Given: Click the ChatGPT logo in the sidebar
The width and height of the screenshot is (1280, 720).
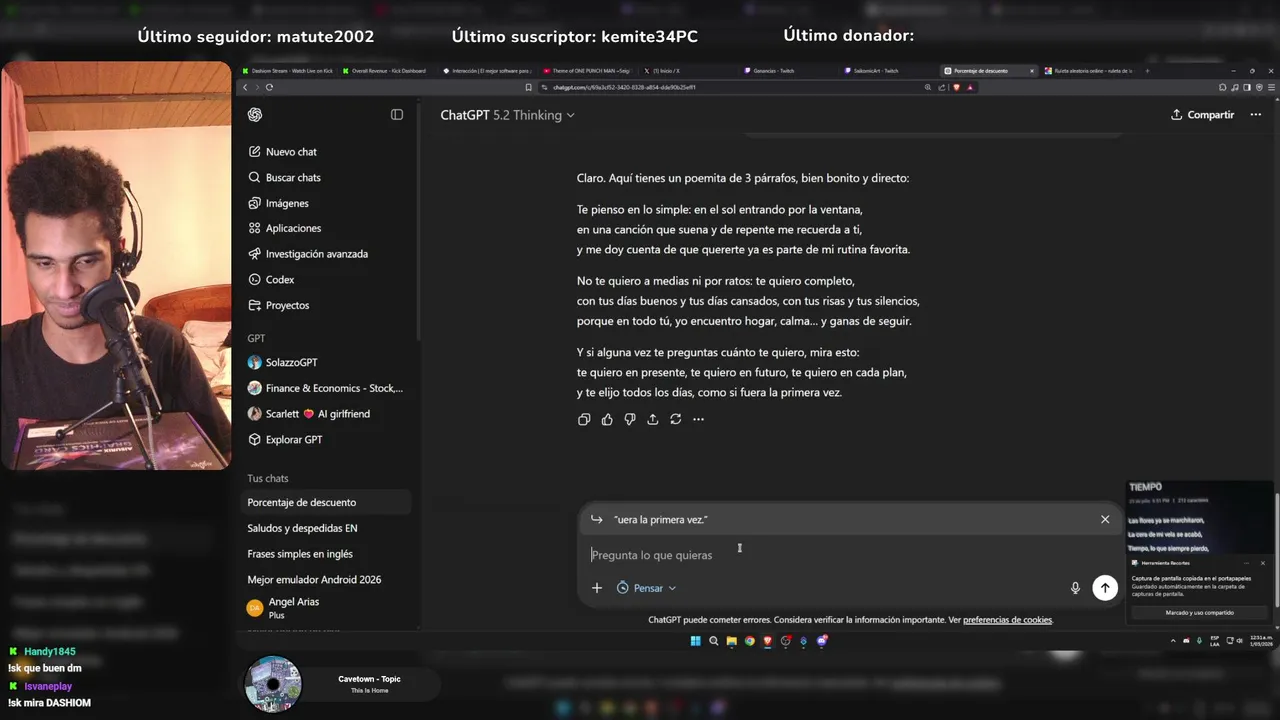Looking at the screenshot, I should pos(255,115).
